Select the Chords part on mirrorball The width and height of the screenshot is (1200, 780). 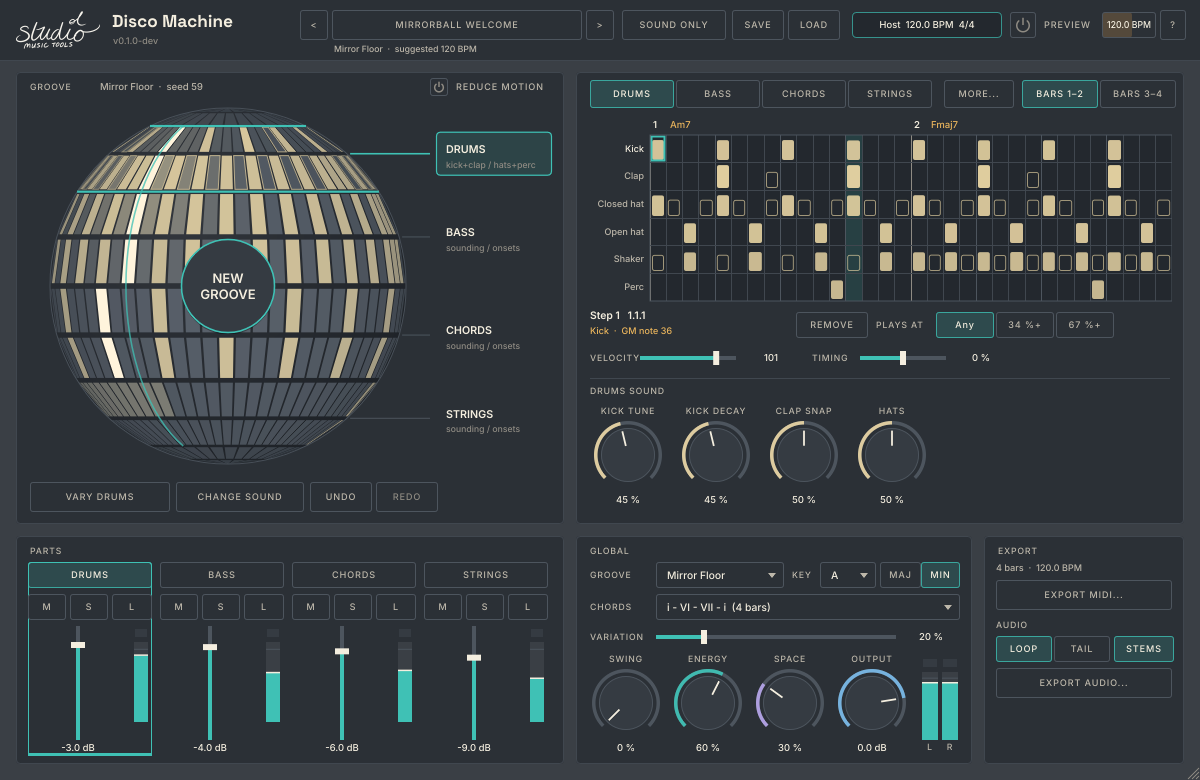(483, 337)
